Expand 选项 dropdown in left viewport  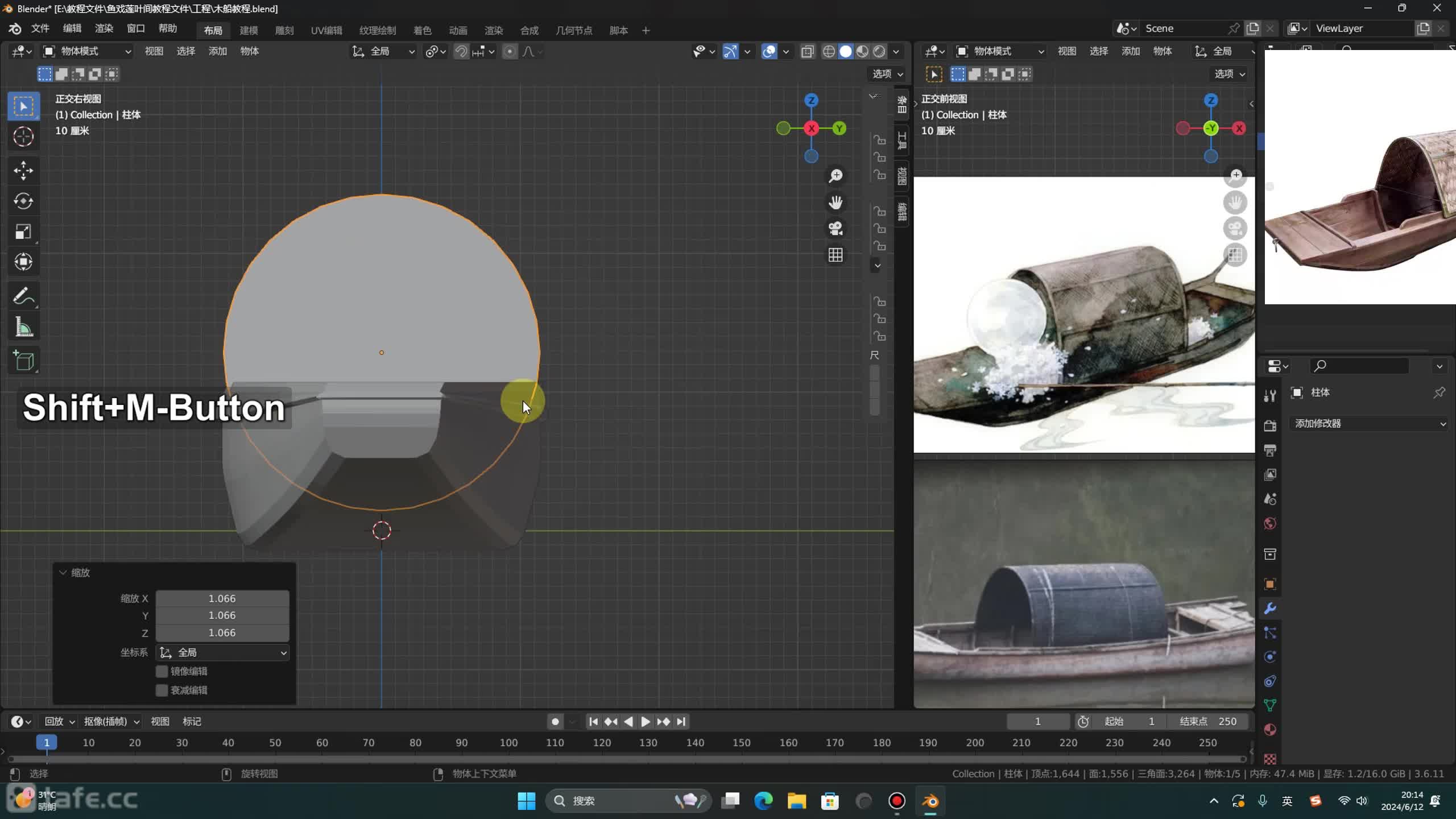coord(888,74)
